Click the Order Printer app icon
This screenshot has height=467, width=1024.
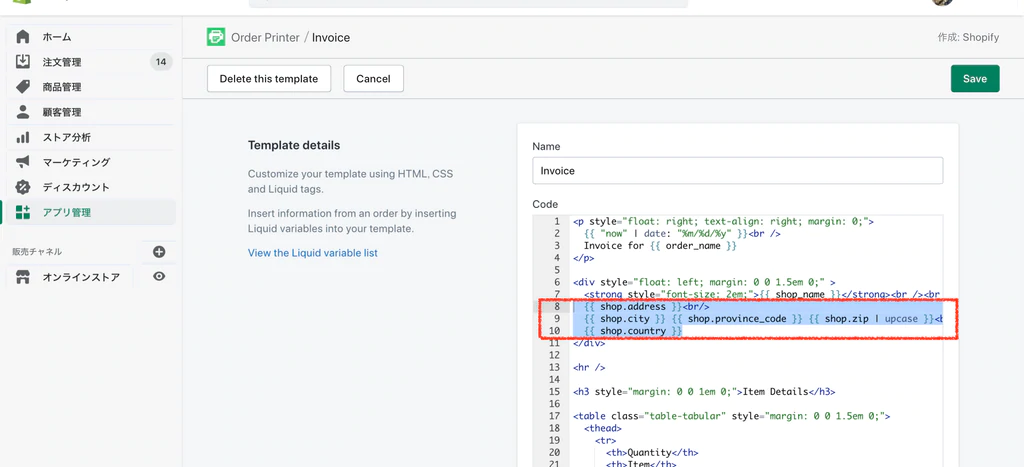[x=216, y=38]
